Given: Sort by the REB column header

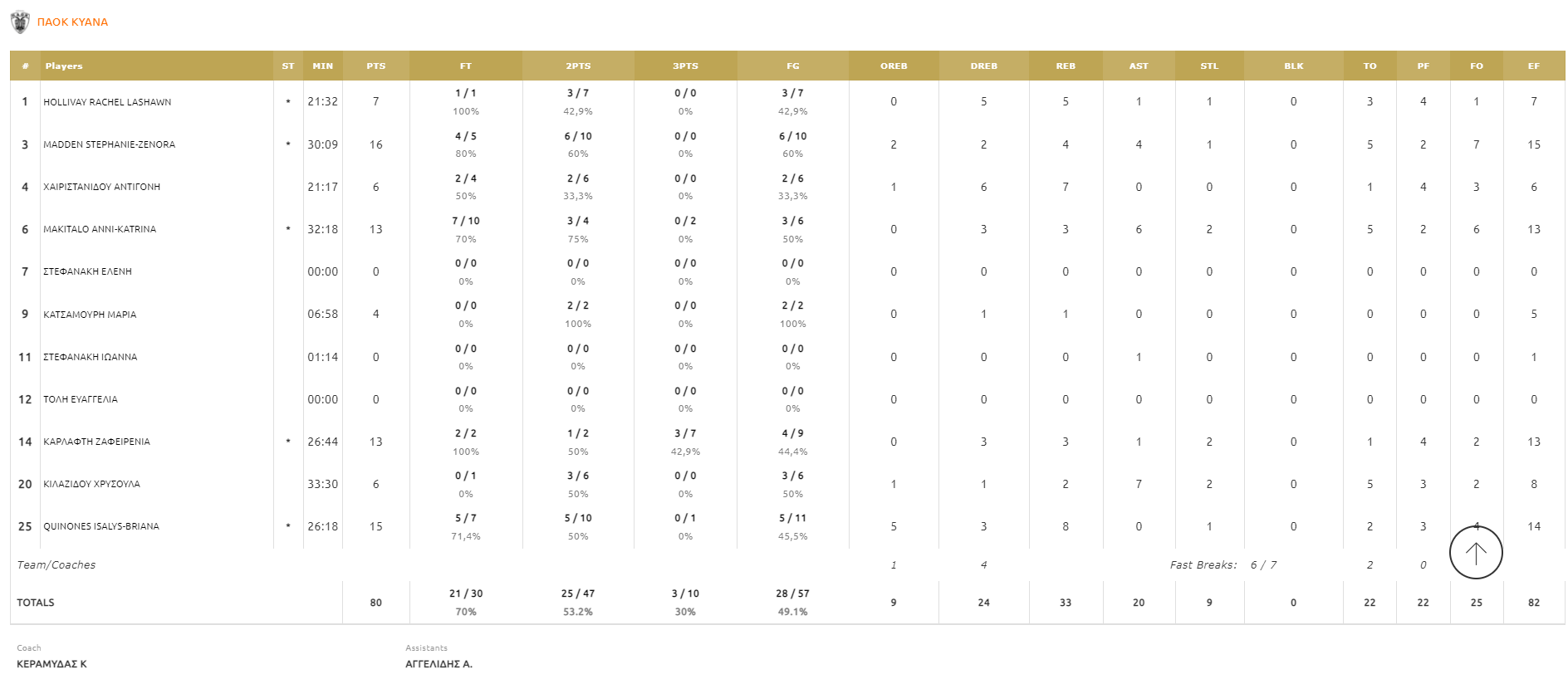Looking at the screenshot, I should click(x=1065, y=66).
